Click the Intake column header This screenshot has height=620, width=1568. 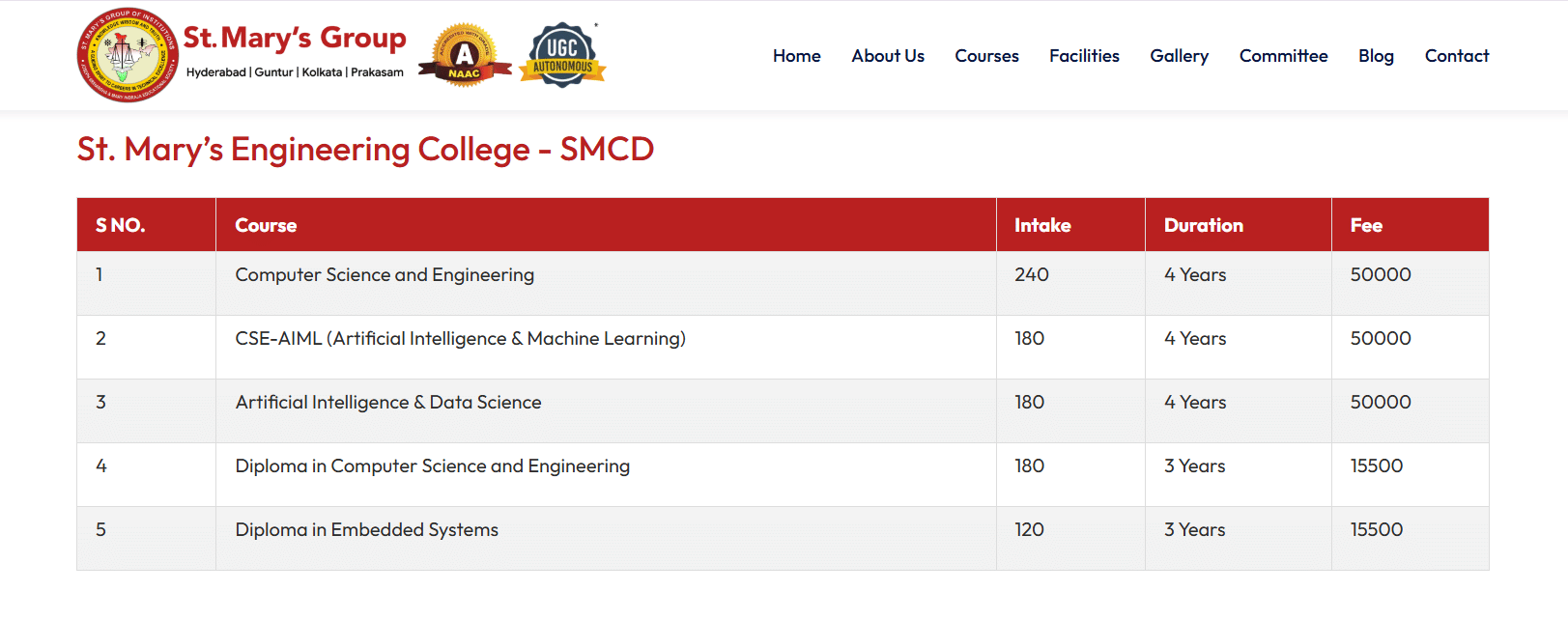[x=1042, y=225]
